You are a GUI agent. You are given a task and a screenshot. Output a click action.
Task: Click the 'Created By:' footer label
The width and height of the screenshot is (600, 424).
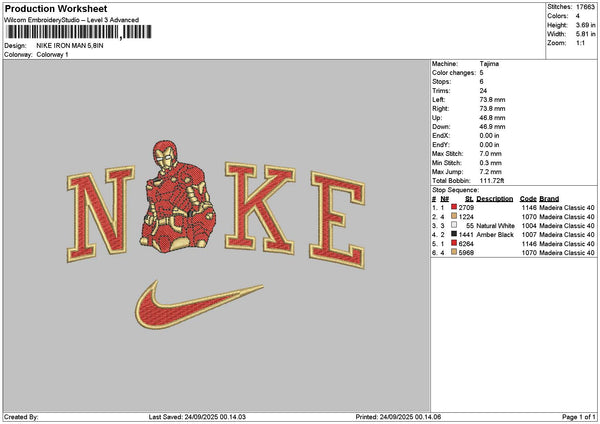[x=21, y=417]
